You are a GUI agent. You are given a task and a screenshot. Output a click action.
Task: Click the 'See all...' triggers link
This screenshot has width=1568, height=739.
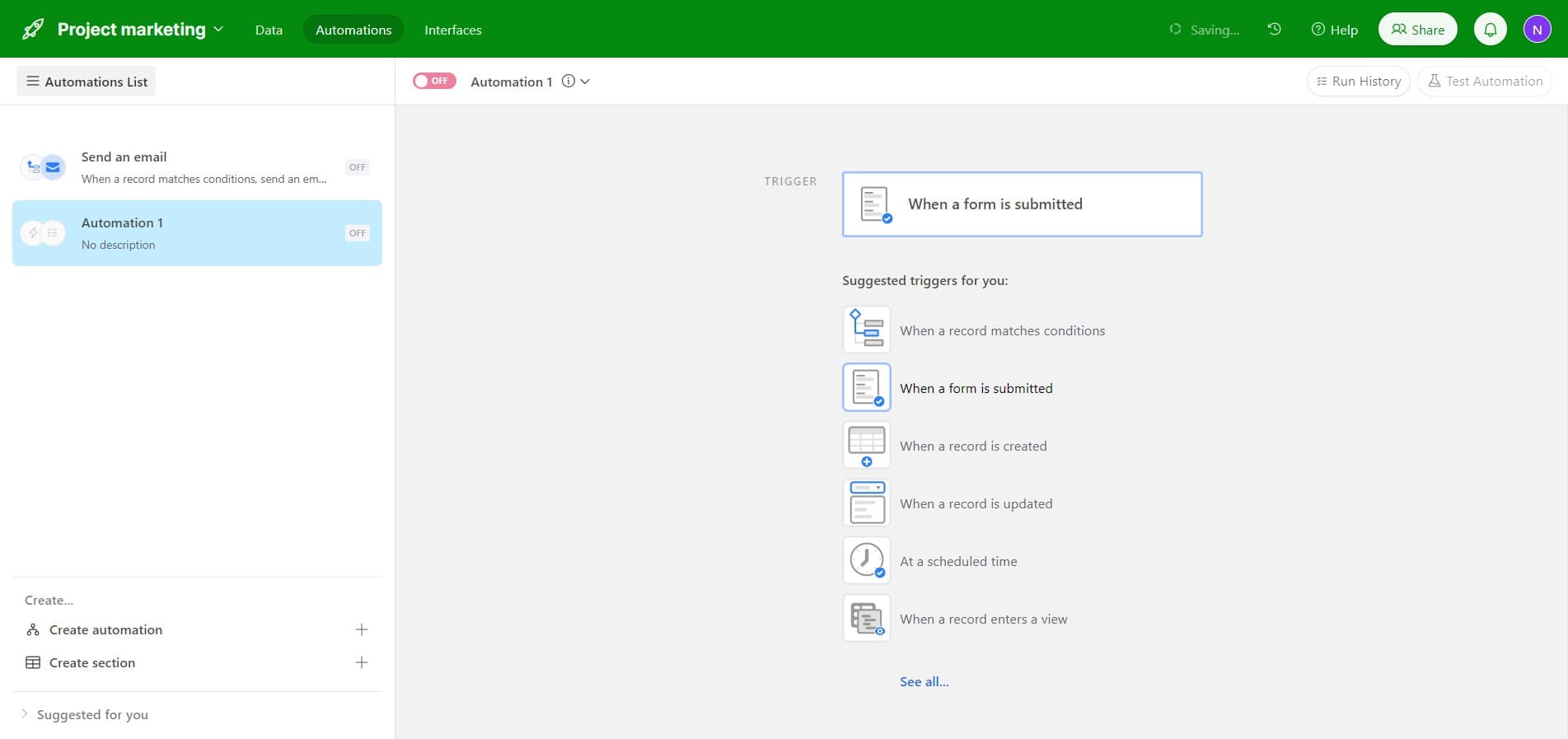pos(924,681)
